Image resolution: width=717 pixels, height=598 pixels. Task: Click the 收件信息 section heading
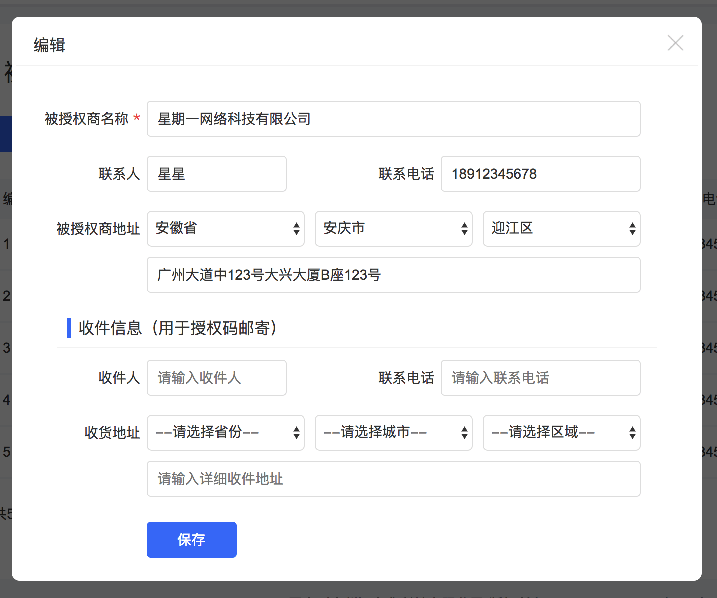point(178,327)
